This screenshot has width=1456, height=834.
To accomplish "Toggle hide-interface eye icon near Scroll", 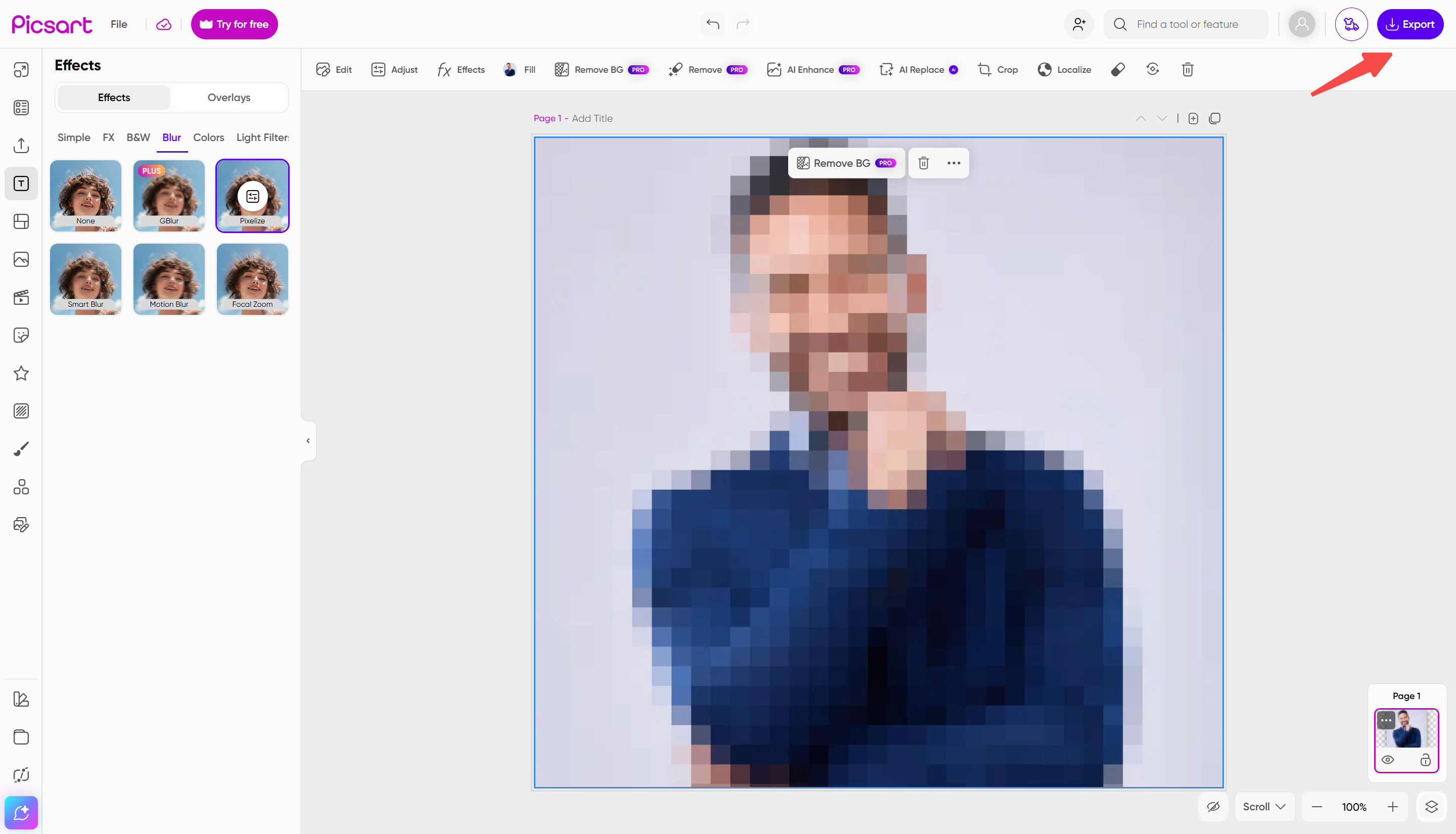I will pyautogui.click(x=1213, y=807).
